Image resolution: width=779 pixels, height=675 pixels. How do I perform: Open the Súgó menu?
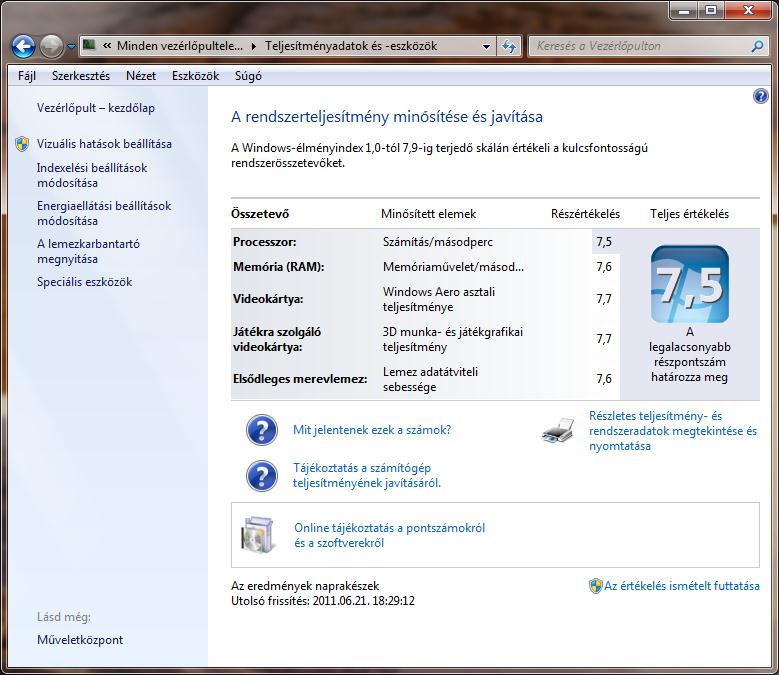pyautogui.click(x=248, y=76)
